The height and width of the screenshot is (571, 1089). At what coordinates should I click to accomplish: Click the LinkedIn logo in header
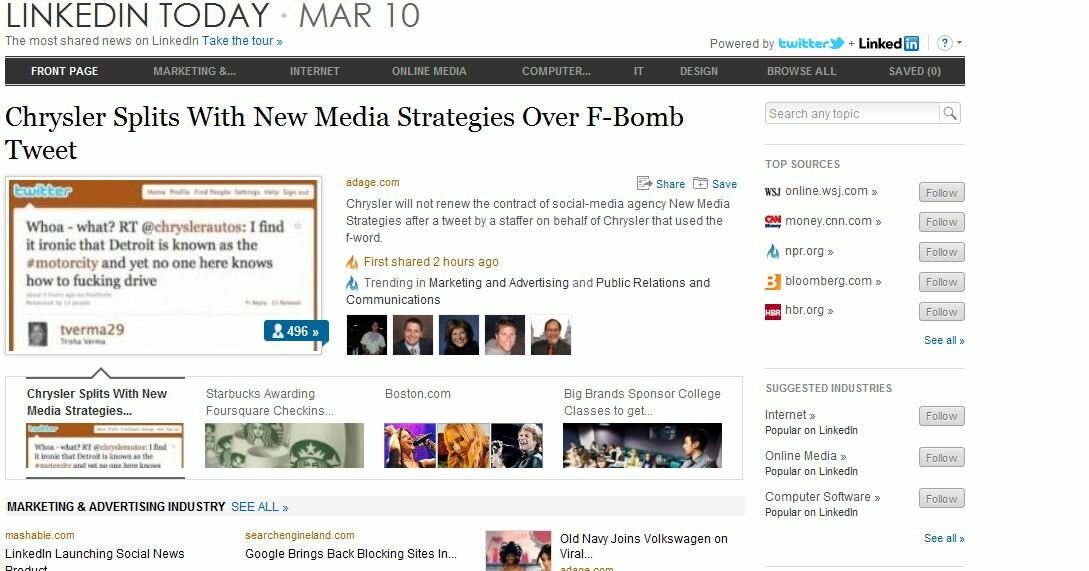pyautogui.click(x=889, y=43)
